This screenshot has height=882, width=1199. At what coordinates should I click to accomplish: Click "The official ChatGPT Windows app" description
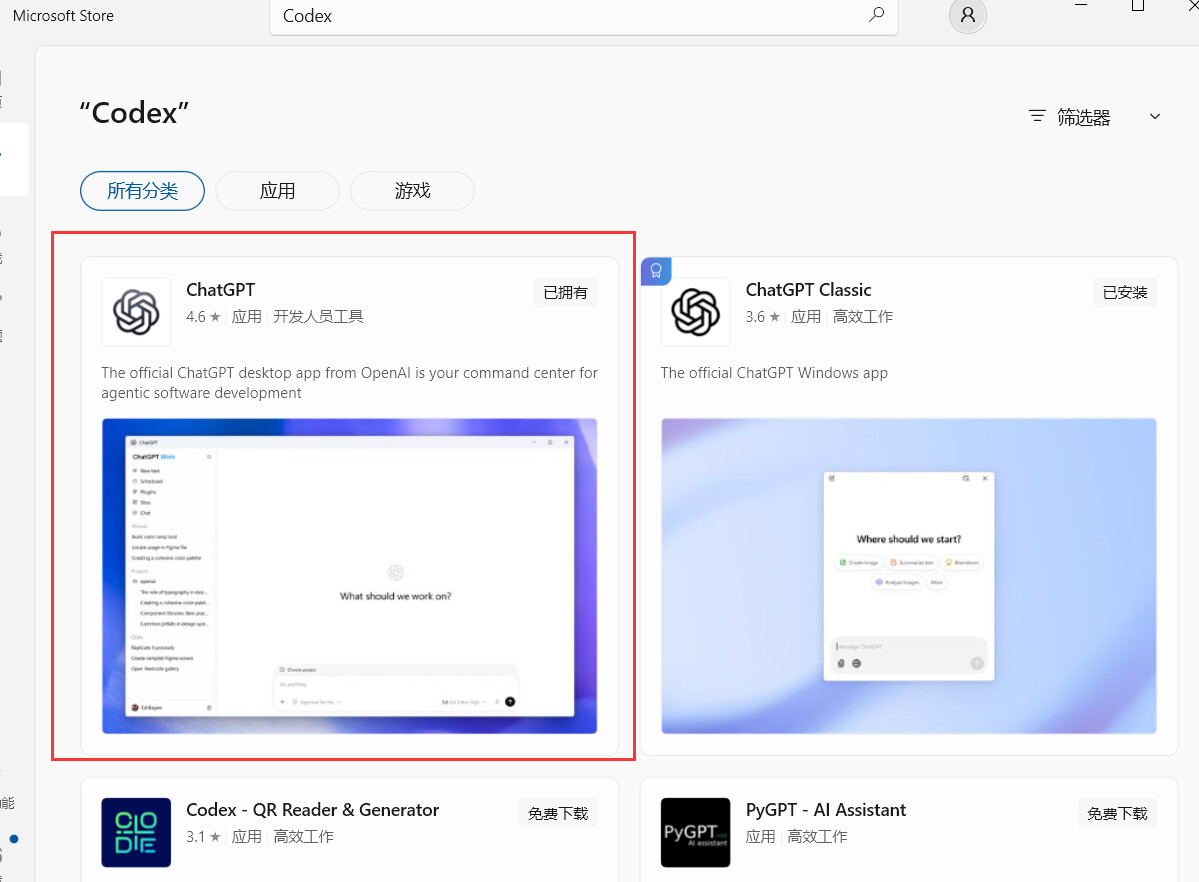pyautogui.click(x=774, y=373)
